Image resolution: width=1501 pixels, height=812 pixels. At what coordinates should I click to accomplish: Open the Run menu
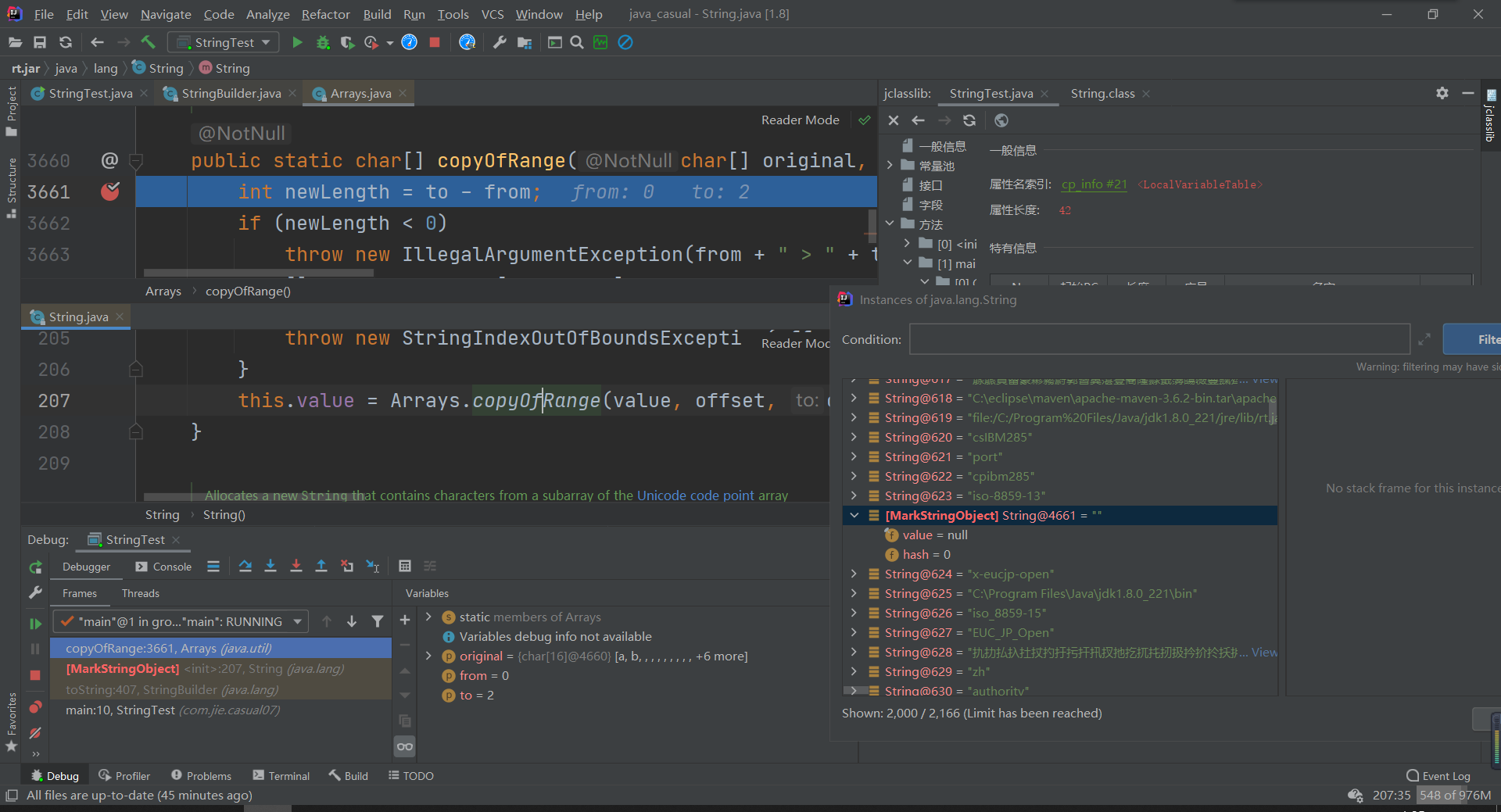pos(414,14)
